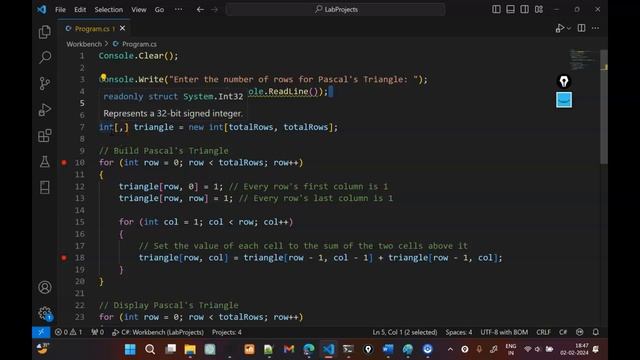Open the Go menu

pyautogui.click(x=159, y=9)
